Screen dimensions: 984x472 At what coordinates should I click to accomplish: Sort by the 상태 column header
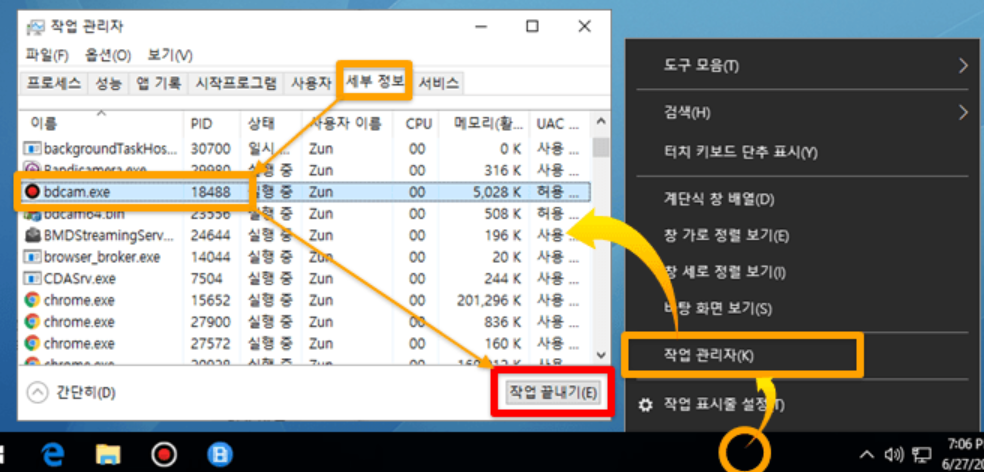(271, 124)
